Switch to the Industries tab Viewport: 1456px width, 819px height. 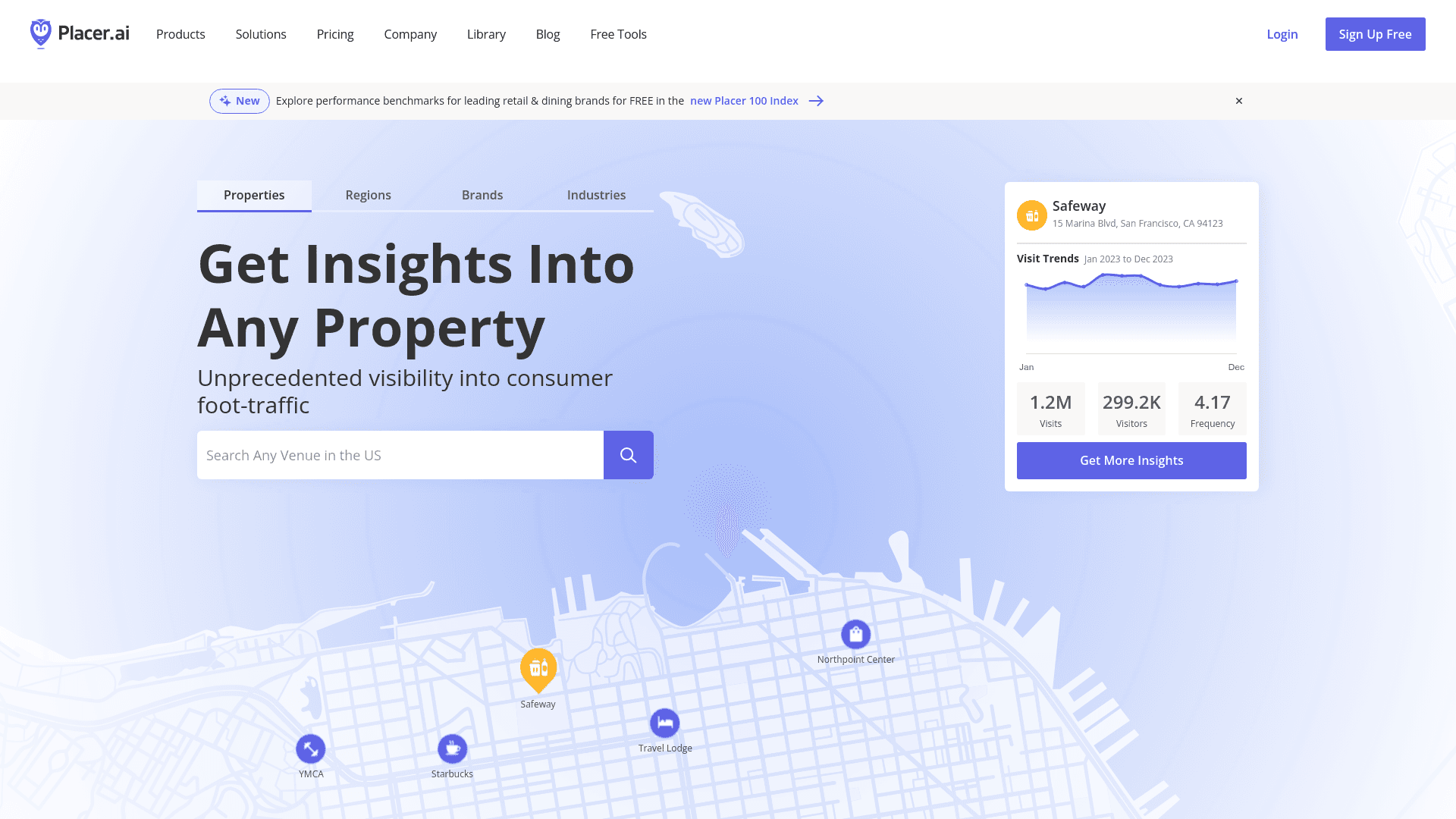click(x=597, y=195)
